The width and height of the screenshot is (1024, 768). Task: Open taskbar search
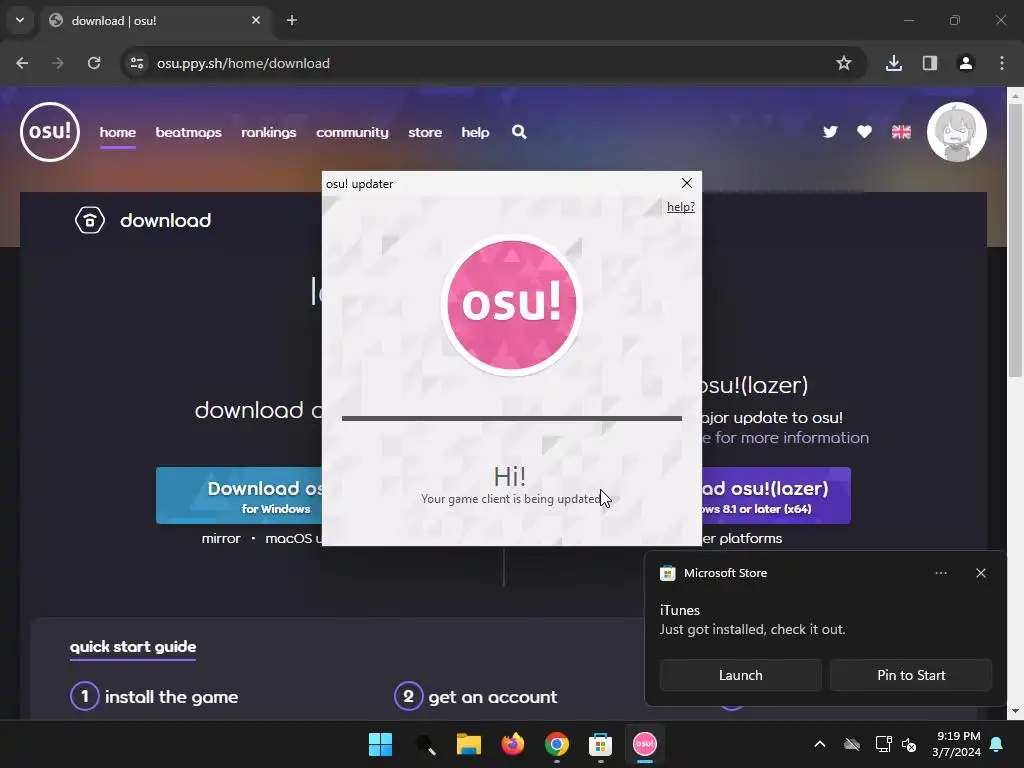425,744
